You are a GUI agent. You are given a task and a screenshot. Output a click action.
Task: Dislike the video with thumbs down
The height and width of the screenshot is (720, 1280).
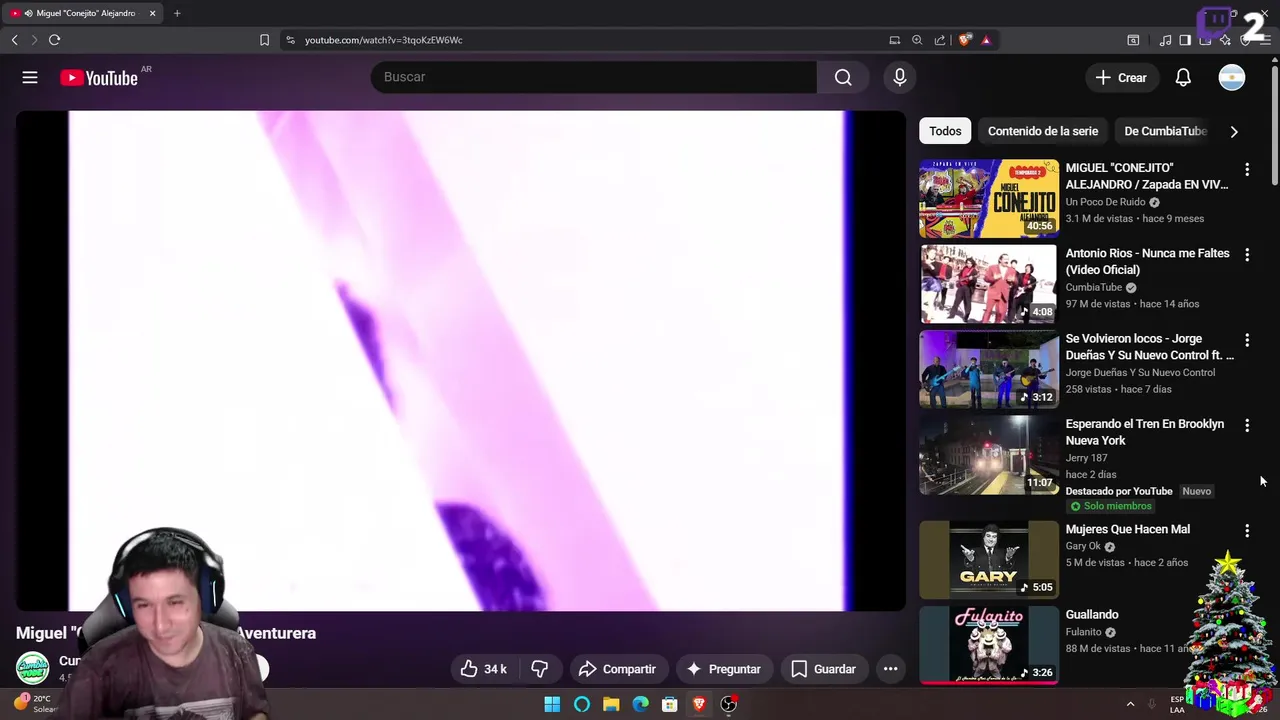point(540,669)
